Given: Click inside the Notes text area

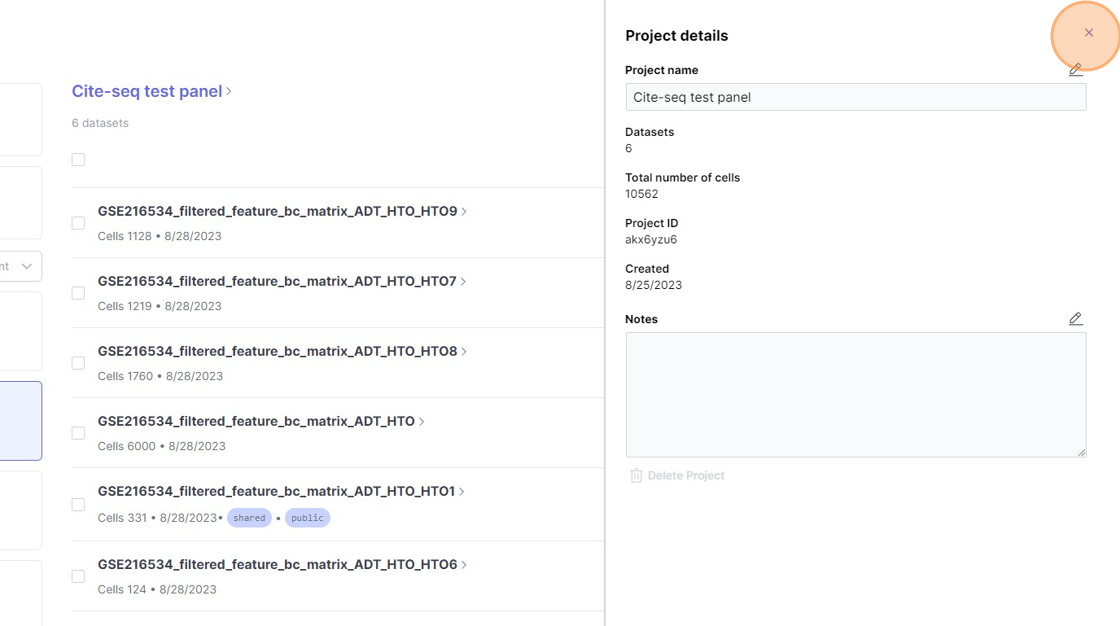Looking at the screenshot, I should [x=855, y=394].
